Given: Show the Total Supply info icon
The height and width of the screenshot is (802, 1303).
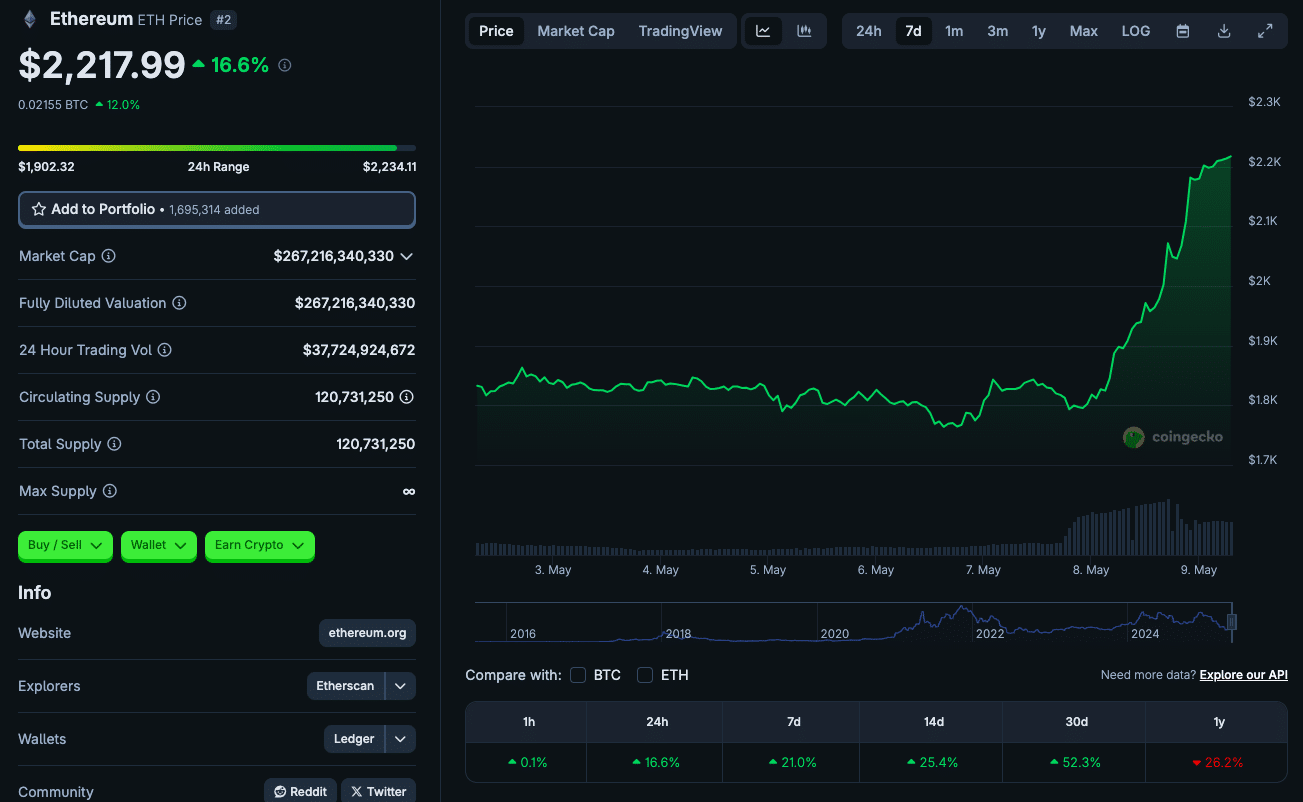Looking at the screenshot, I should (115, 444).
